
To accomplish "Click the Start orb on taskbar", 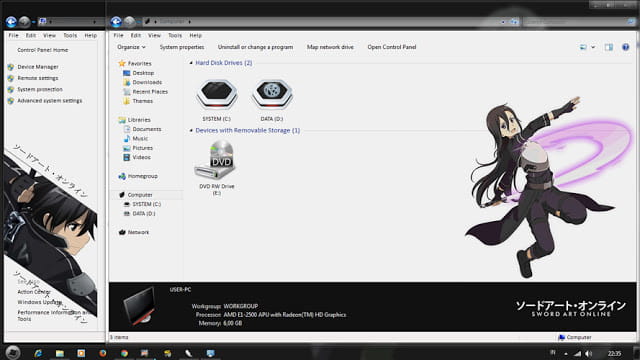I will [12, 353].
